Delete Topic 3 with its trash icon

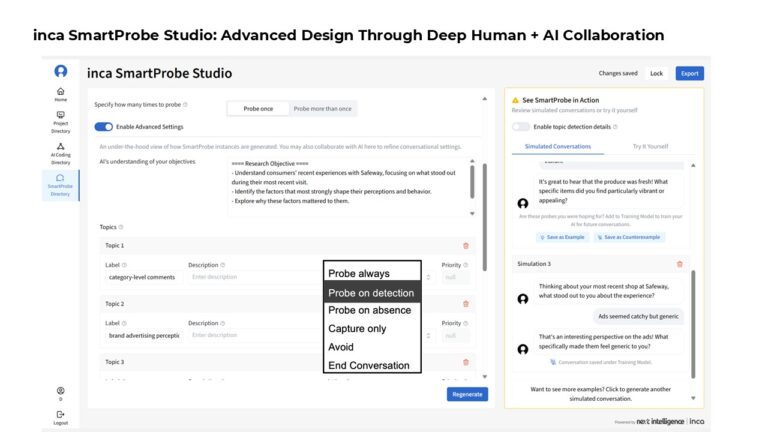(466, 362)
